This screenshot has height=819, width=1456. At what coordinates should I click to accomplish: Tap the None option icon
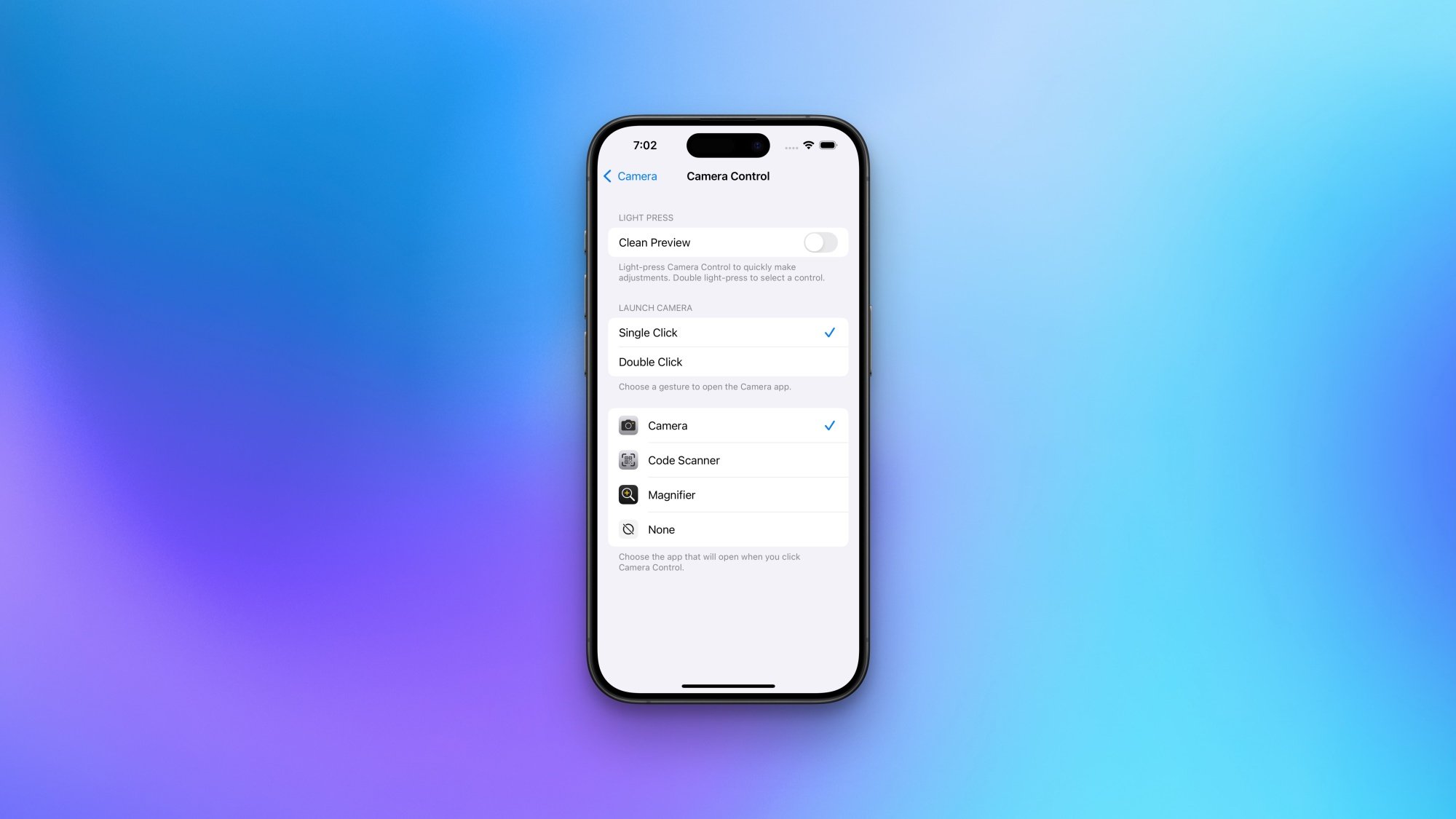point(628,529)
